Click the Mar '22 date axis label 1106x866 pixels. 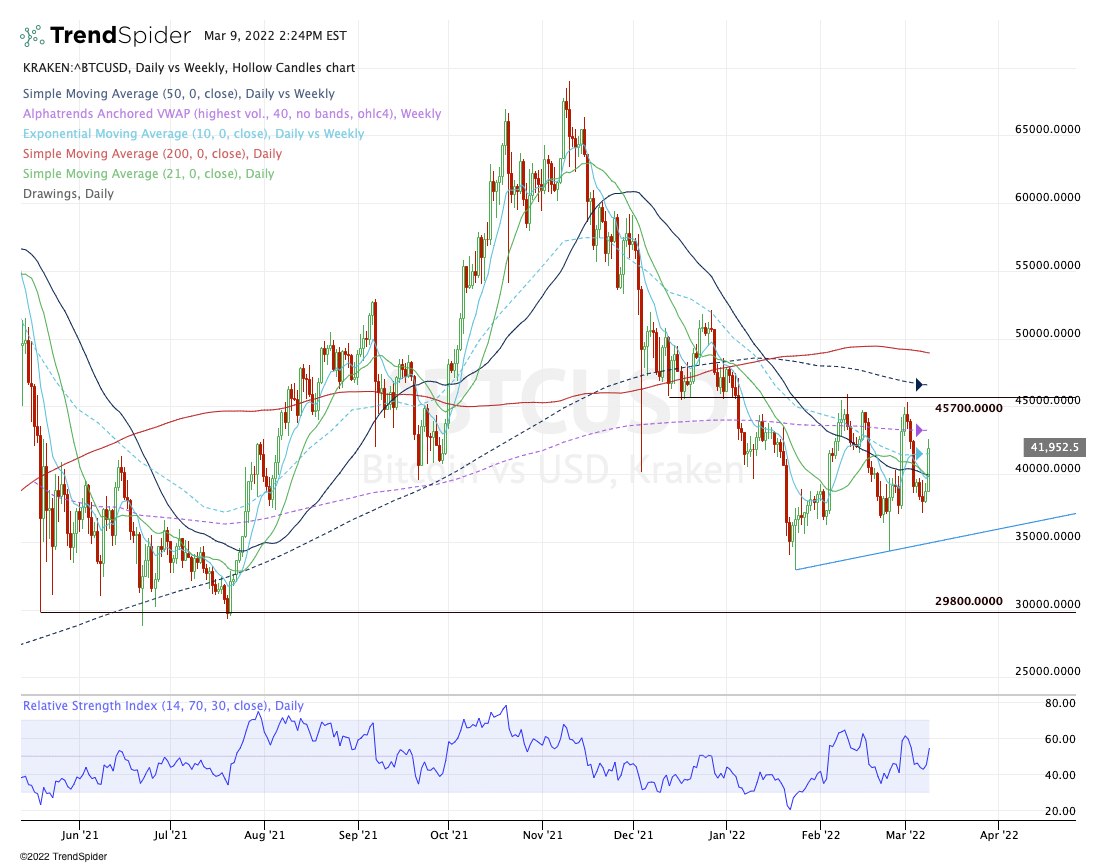pyautogui.click(x=906, y=836)
